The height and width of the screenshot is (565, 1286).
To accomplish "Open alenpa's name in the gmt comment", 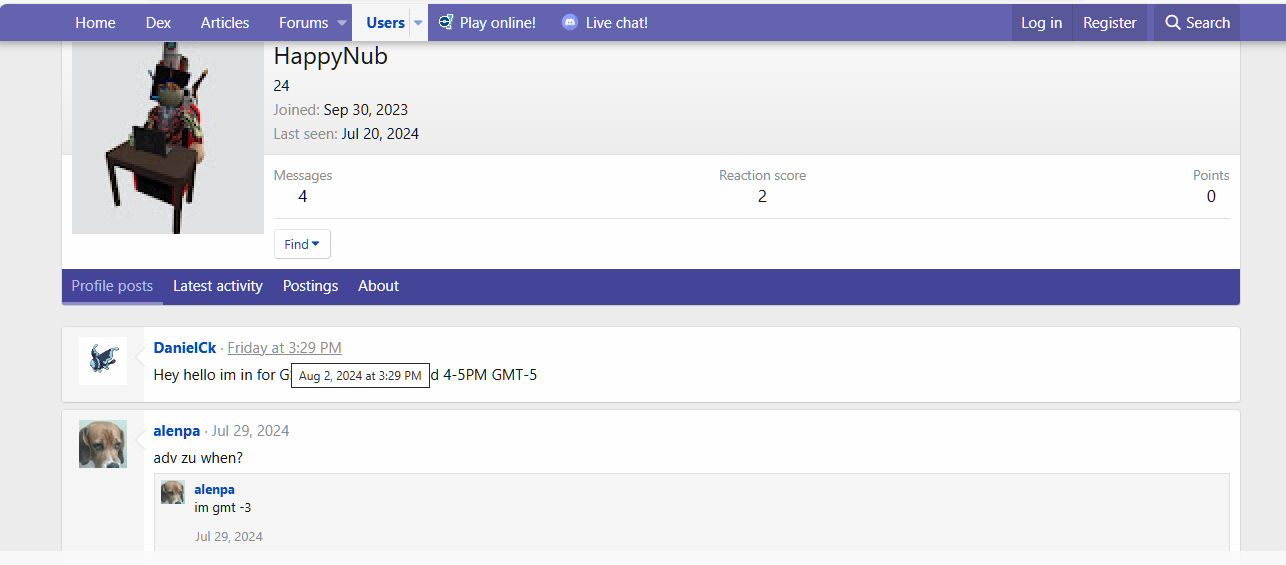I will (x=214, y=489).
